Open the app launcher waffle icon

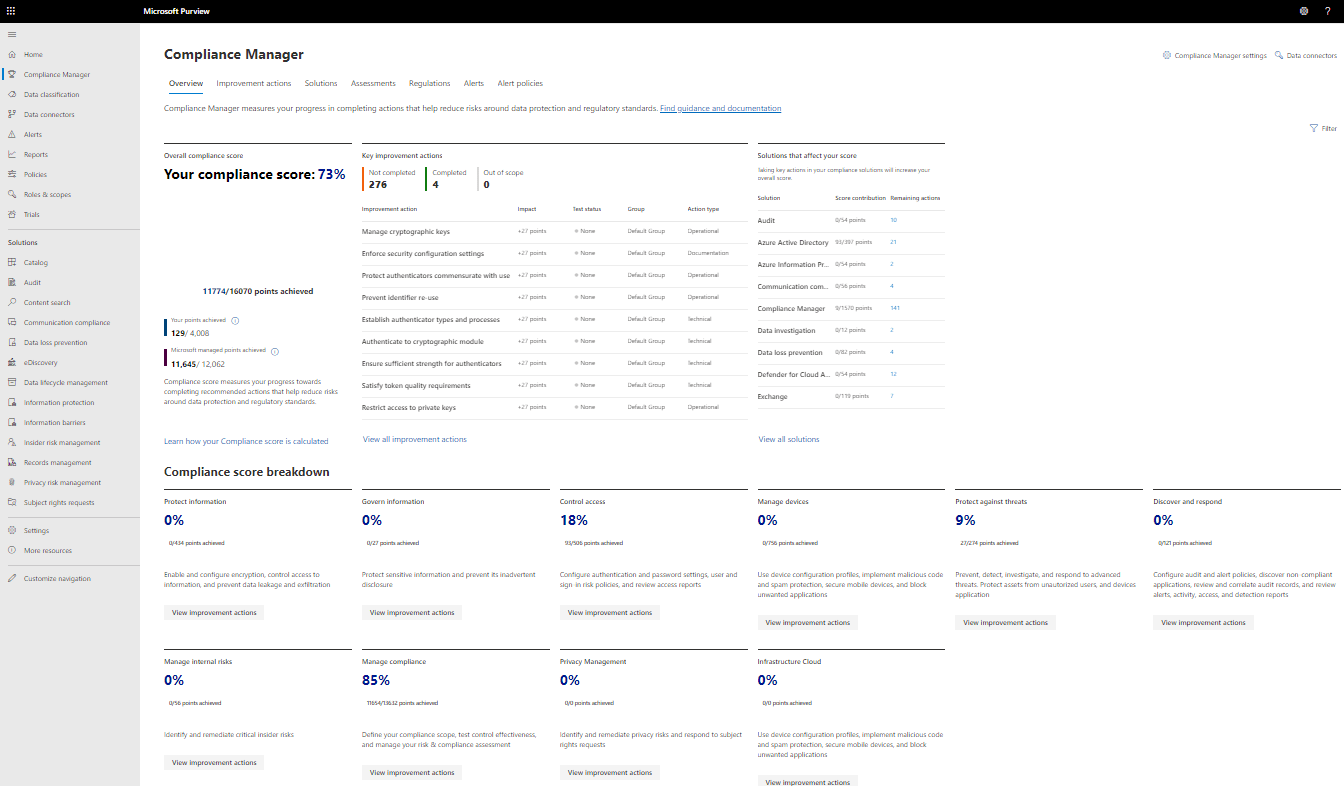(x=11, y=11)
